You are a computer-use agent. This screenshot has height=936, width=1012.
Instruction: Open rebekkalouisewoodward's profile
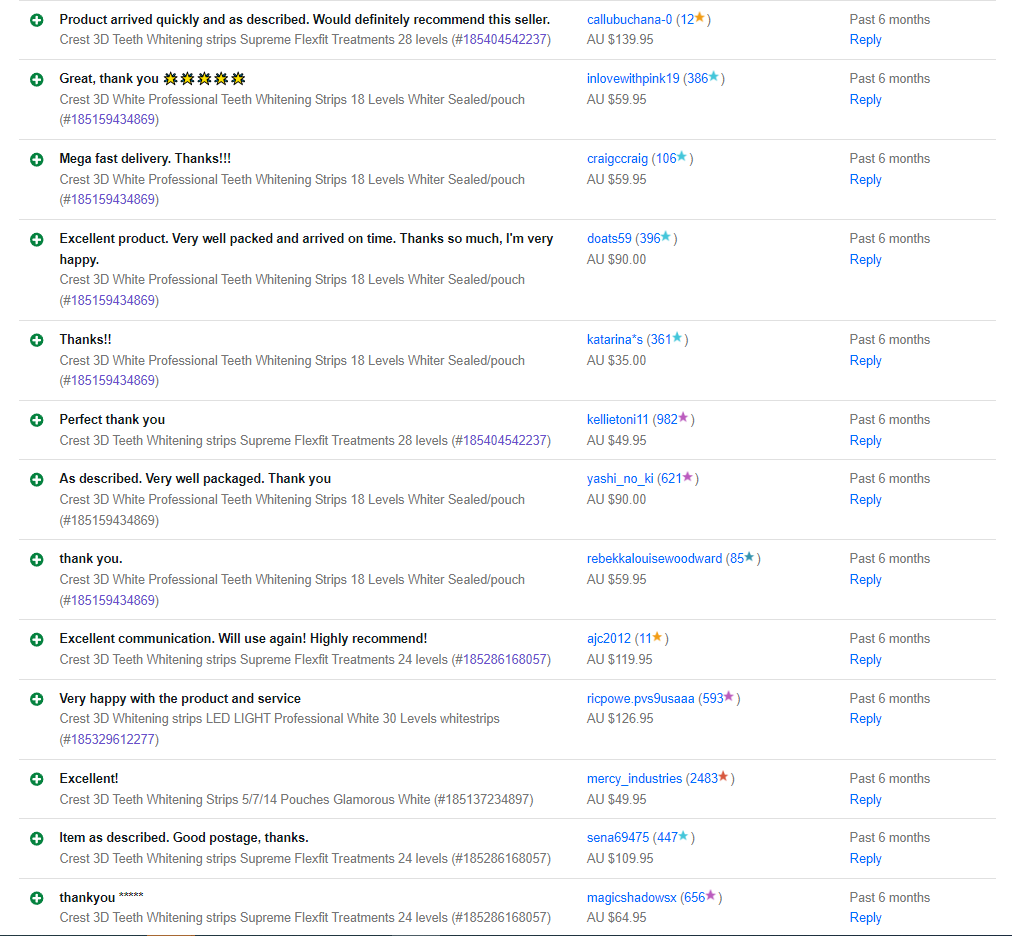click(654, 559)
